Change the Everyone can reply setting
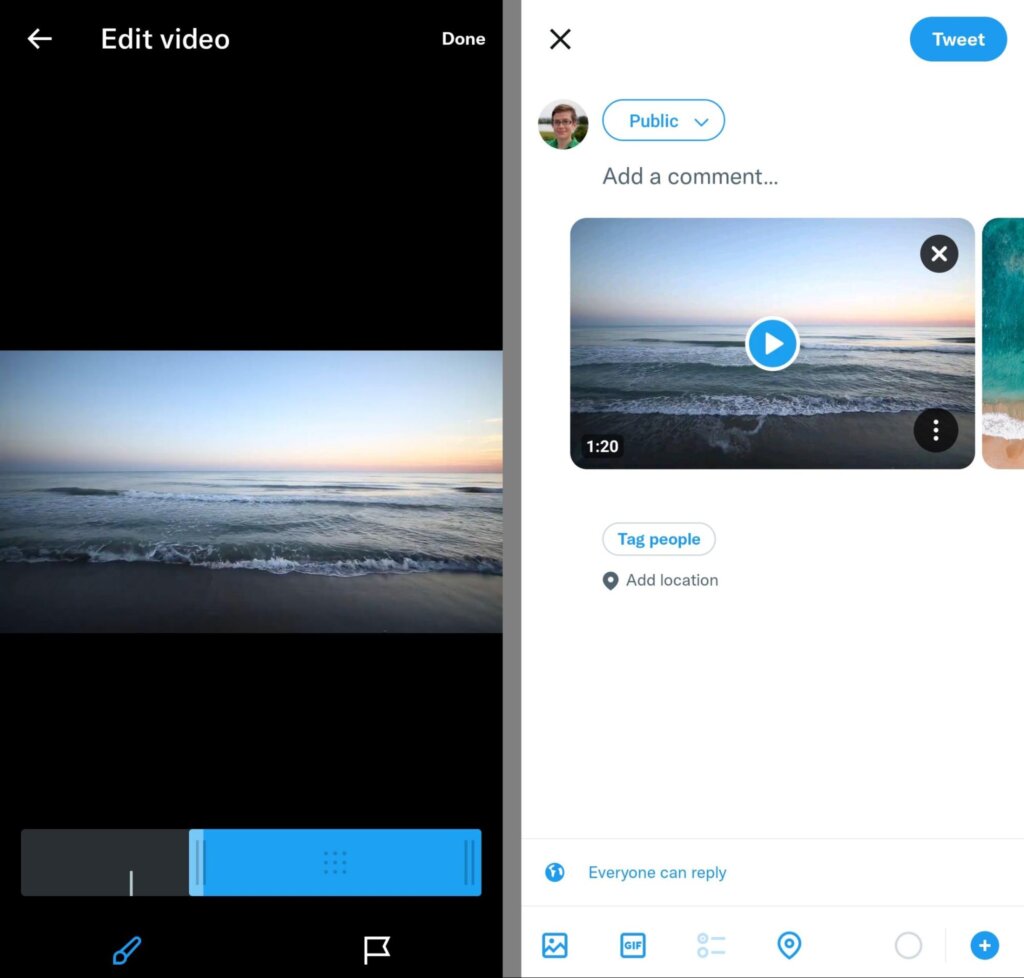Image resolution: width=1024 pixels, height=978 pixels. 656,873
